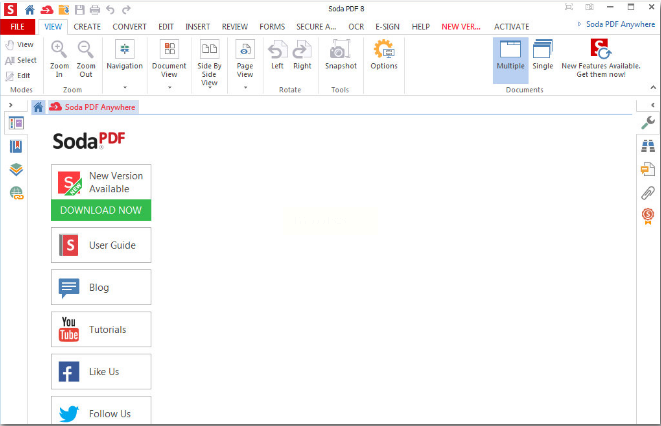Expand the Navigation dropdown arrow
This screenshot has width=661, height=426.
tap(125, 87)
